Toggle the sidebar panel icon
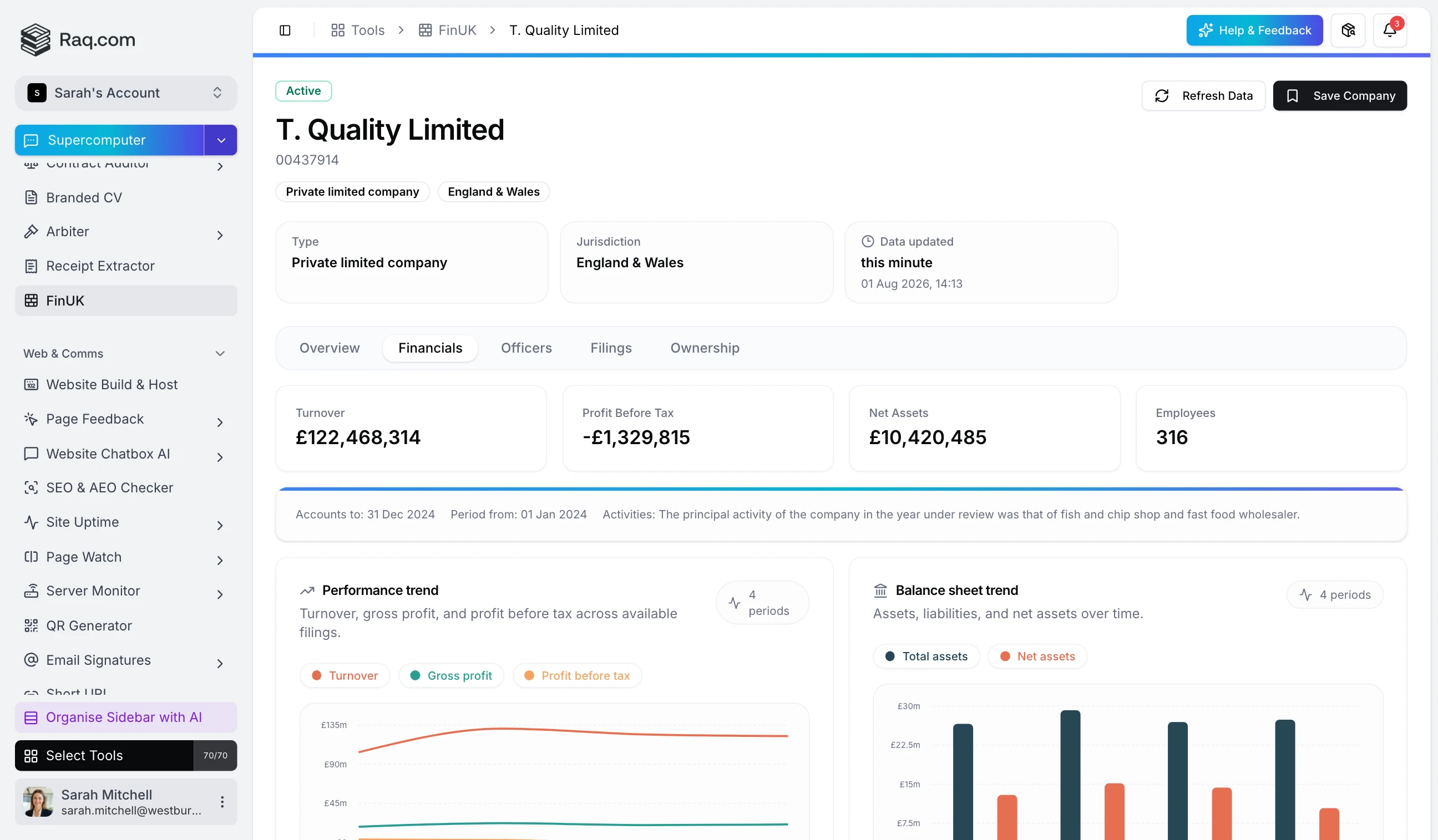This screenshot has height=840, width=1438. click(285, 30)
